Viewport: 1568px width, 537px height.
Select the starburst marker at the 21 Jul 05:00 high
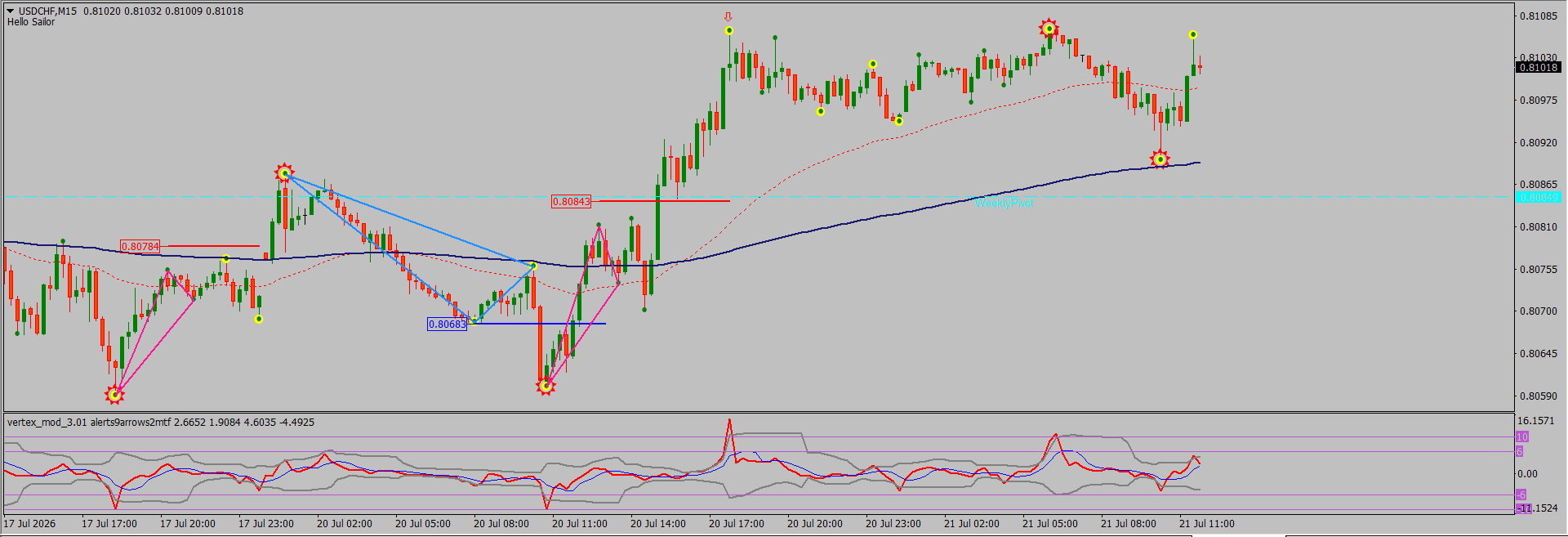(x=1049, y=29)
